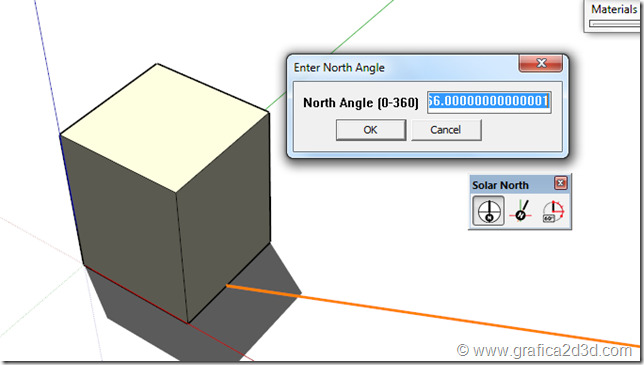The image size is (644, 365).
Task: Close the Solar North toolbar
Action: [561, 183]
